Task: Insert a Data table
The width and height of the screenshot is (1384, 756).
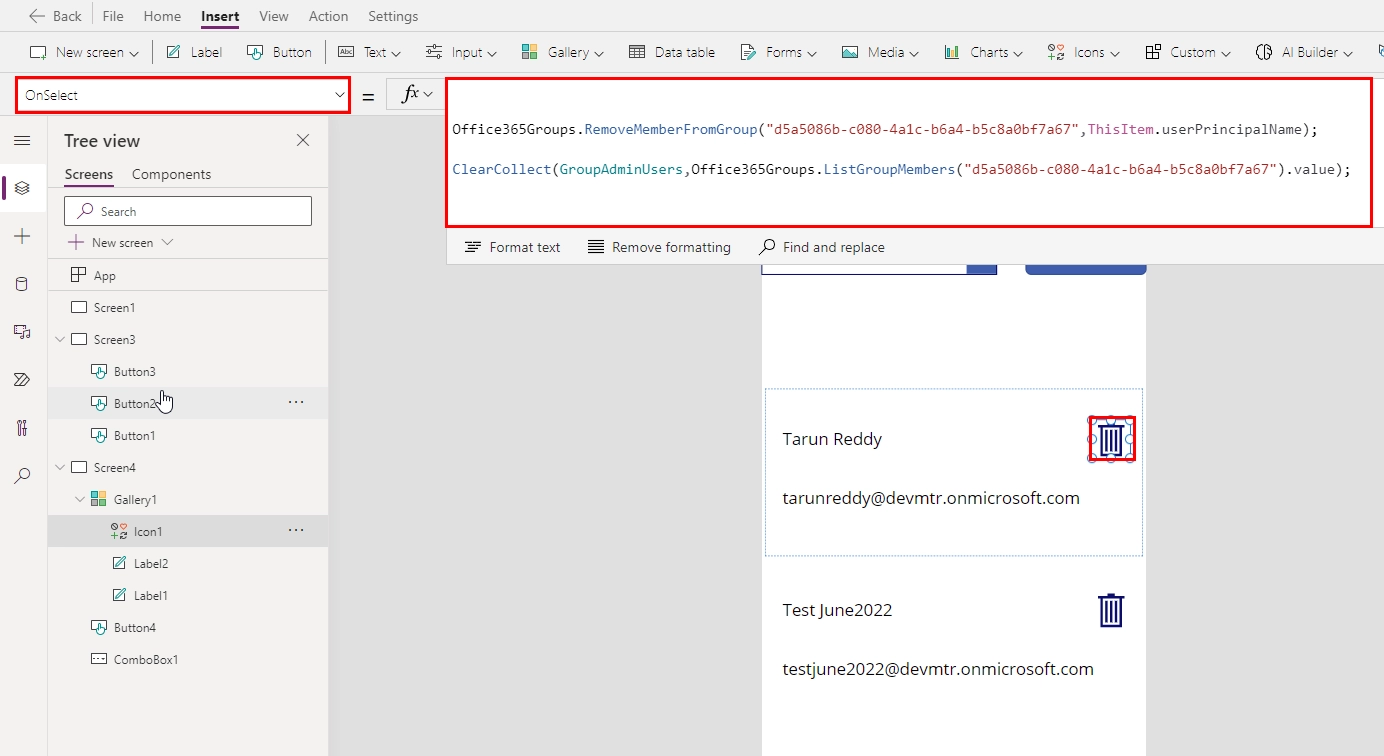Action: [x=672, y=52]
